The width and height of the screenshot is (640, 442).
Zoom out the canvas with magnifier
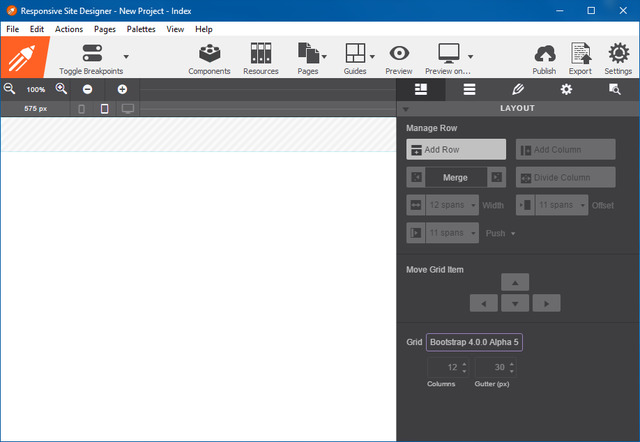pyautogui.click(x=10, y=89)
